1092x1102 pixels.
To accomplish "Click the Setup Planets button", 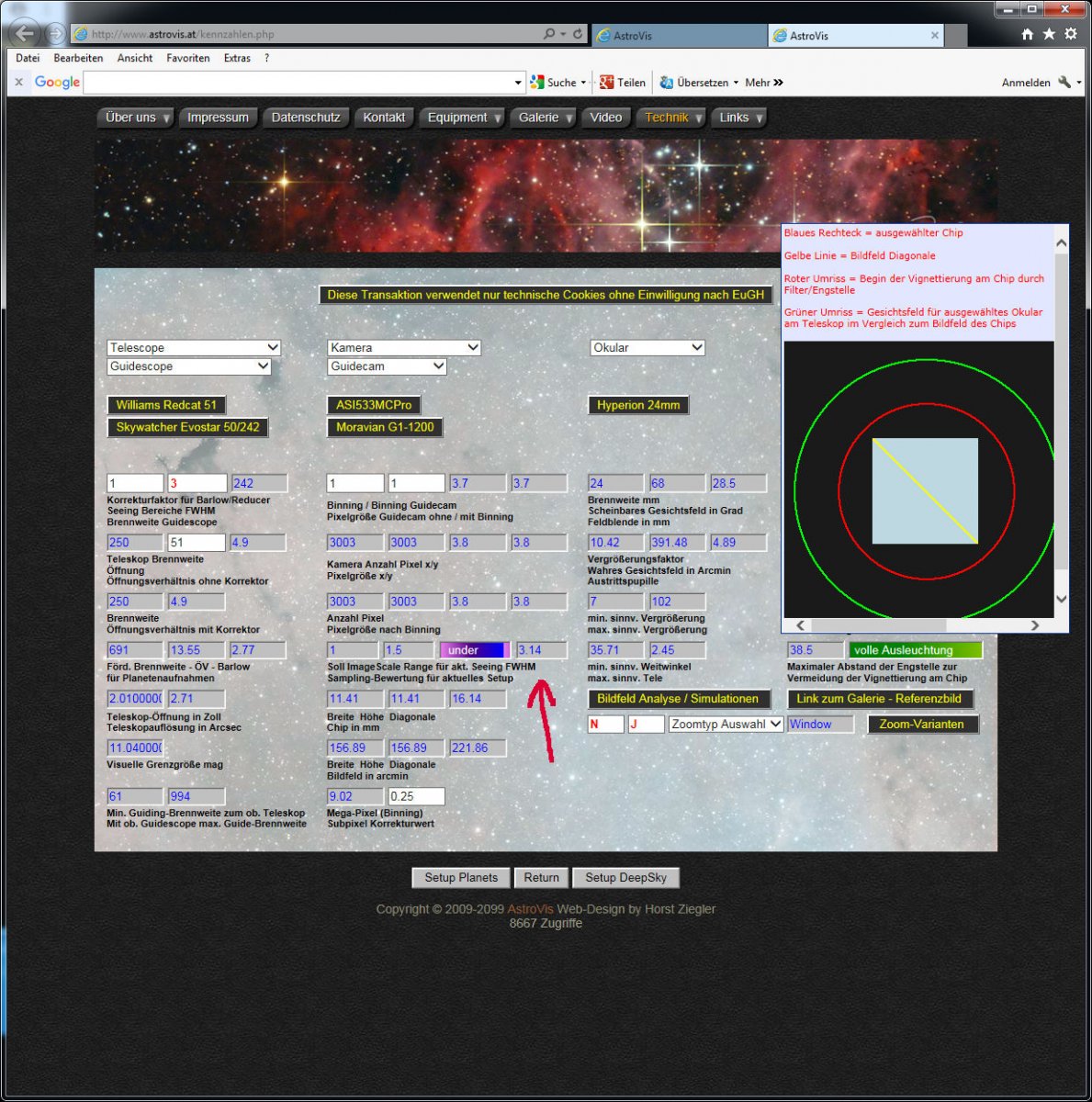I will pyautogui.click(x=461, y=877).
